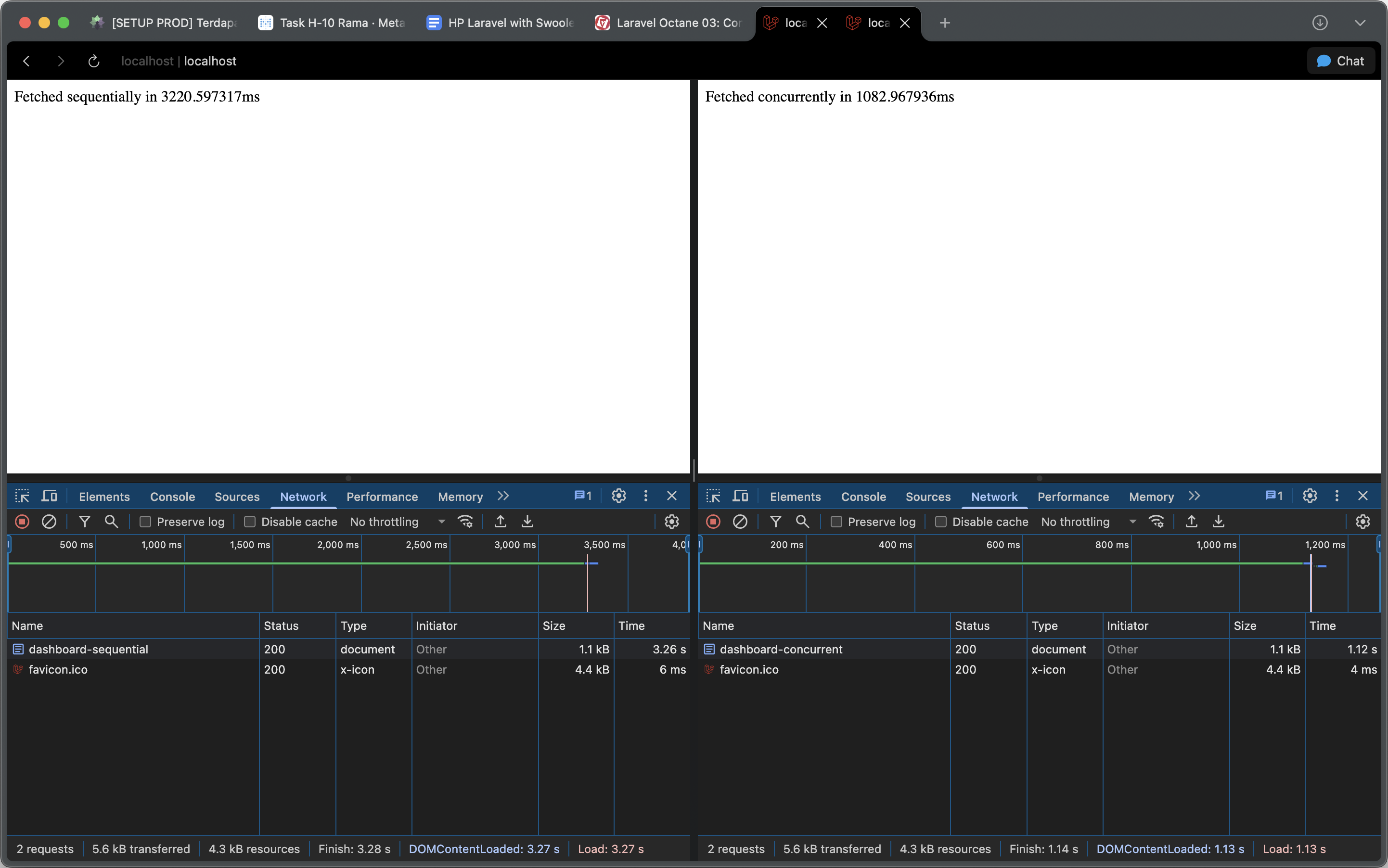The image size is (1388, 868).
Task: Sort by Size column in right panel
Action: click(1267, 626)
